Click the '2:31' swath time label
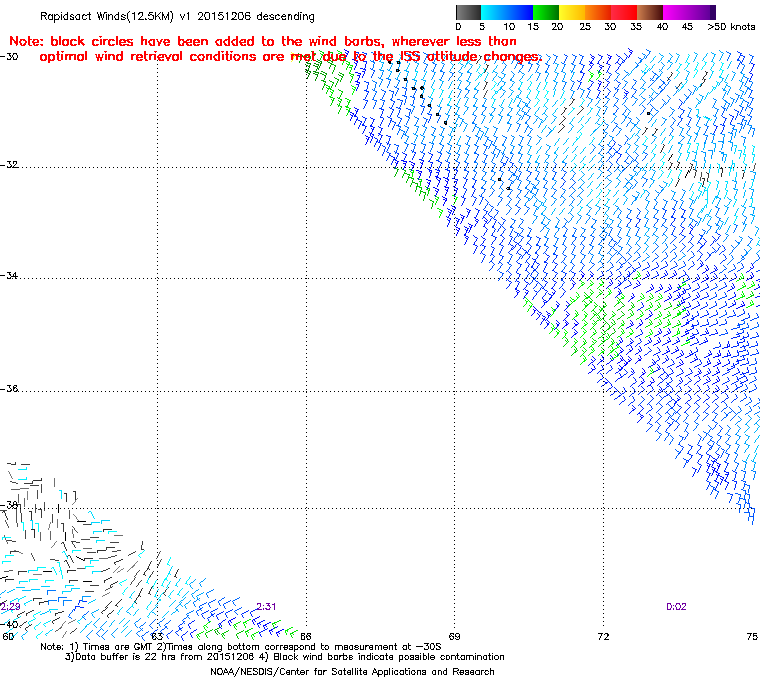This screenshot has height=688, width=760. (x=266, y=607)
